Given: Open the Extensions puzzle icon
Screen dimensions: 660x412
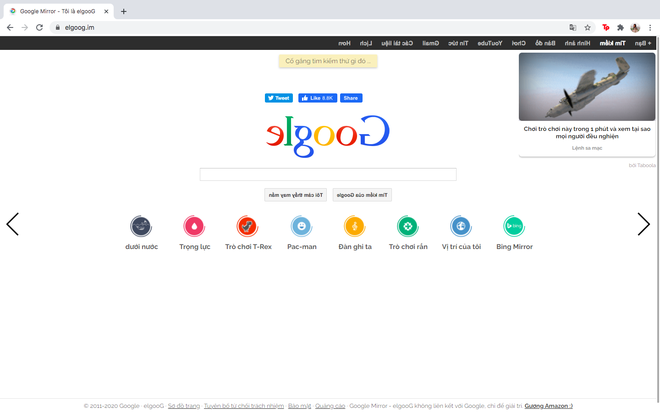Looking at the screenshot, I should coord(620,27).
